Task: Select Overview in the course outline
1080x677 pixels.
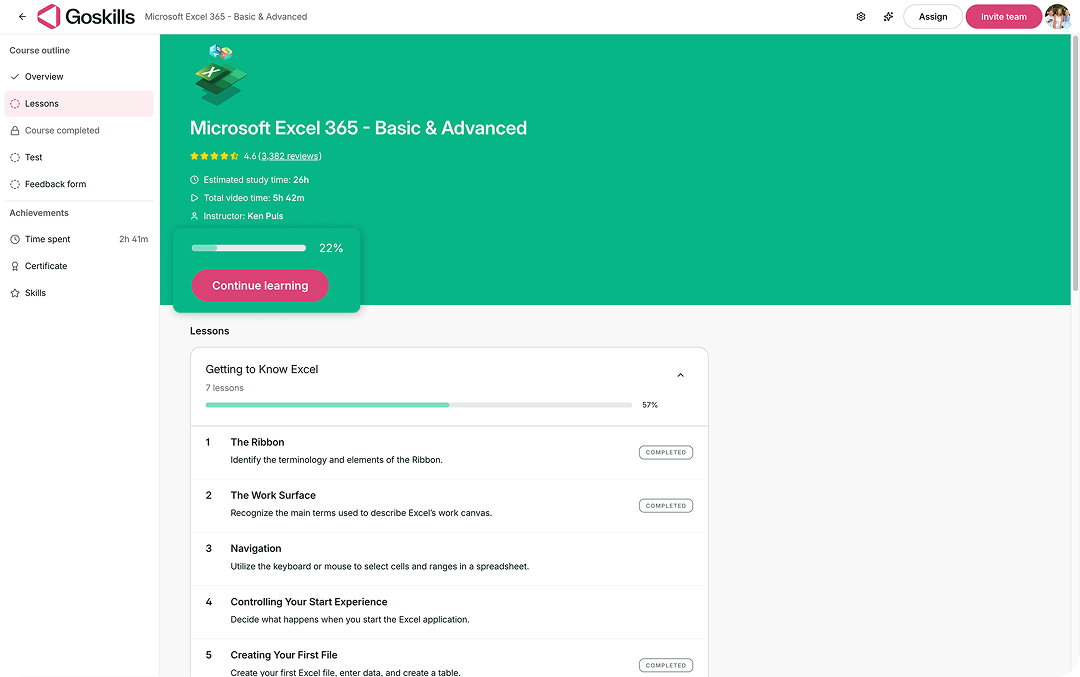Action: (x=79, y=76)
